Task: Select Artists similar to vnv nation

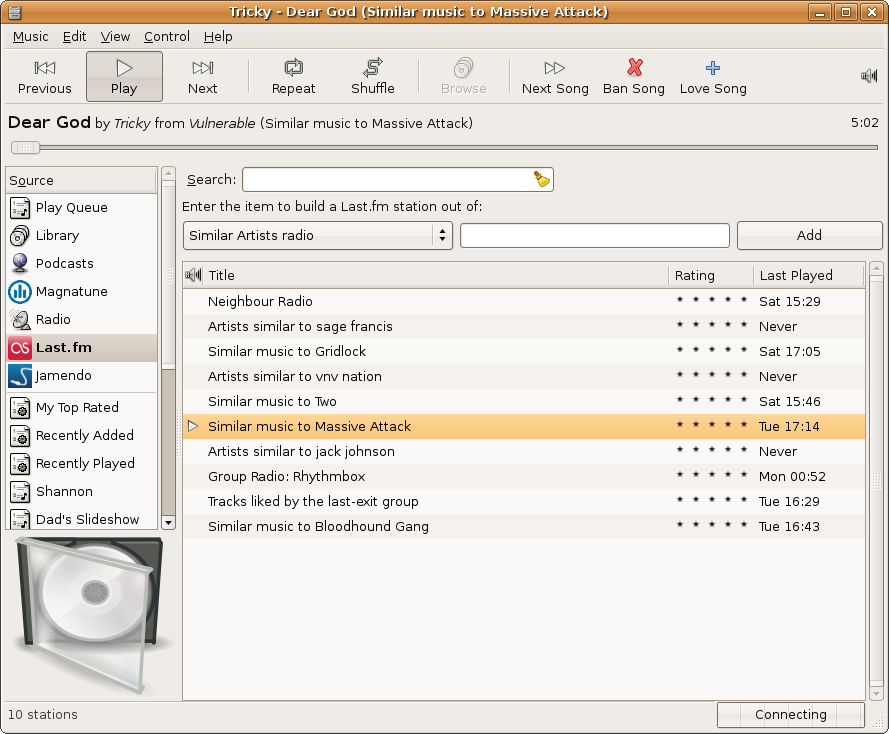Action: click(524, 376)
